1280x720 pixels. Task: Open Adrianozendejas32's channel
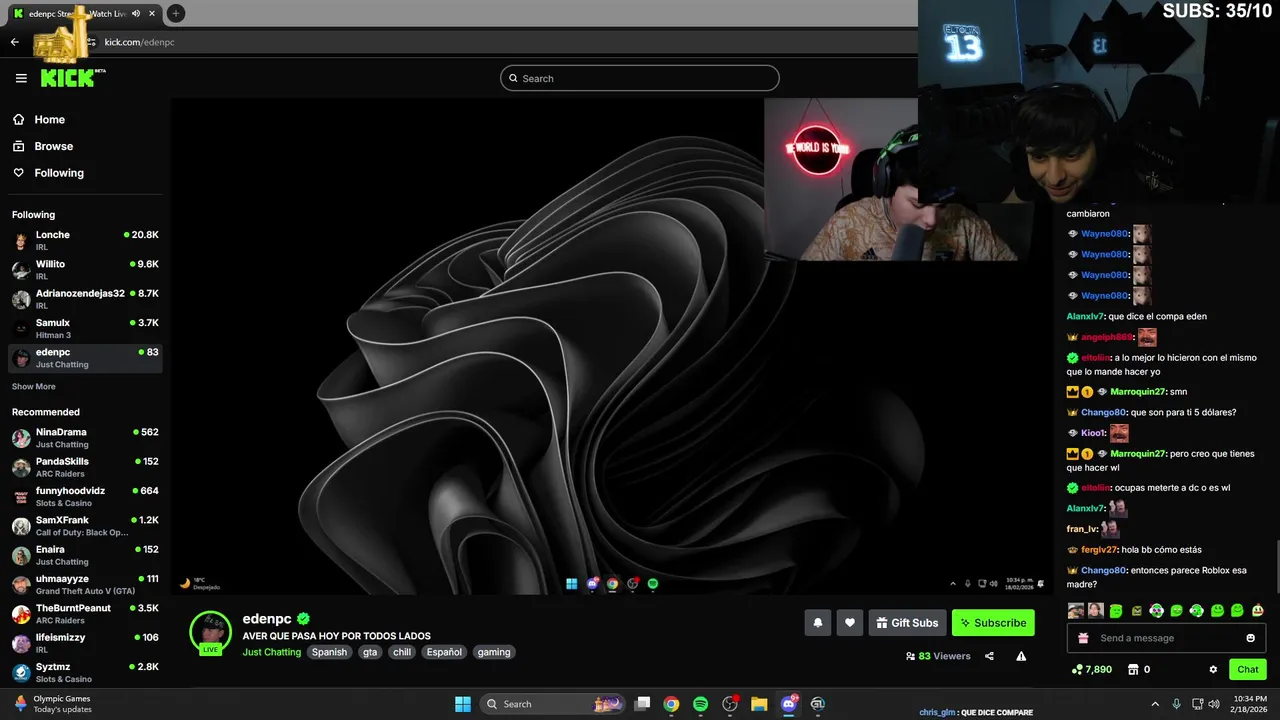coord(85,299)
